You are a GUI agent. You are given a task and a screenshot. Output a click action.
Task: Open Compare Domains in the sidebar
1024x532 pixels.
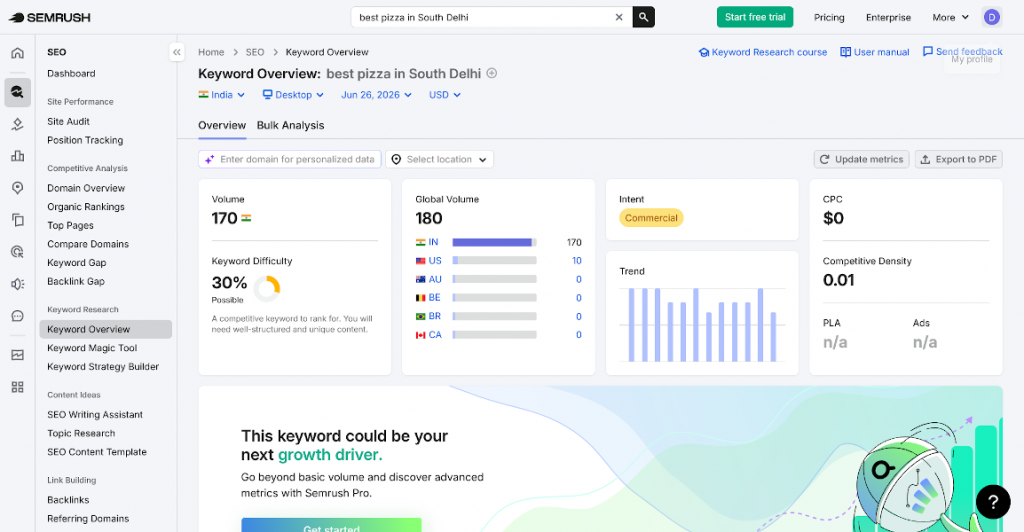pyautogui.click(x=88, y=244)
